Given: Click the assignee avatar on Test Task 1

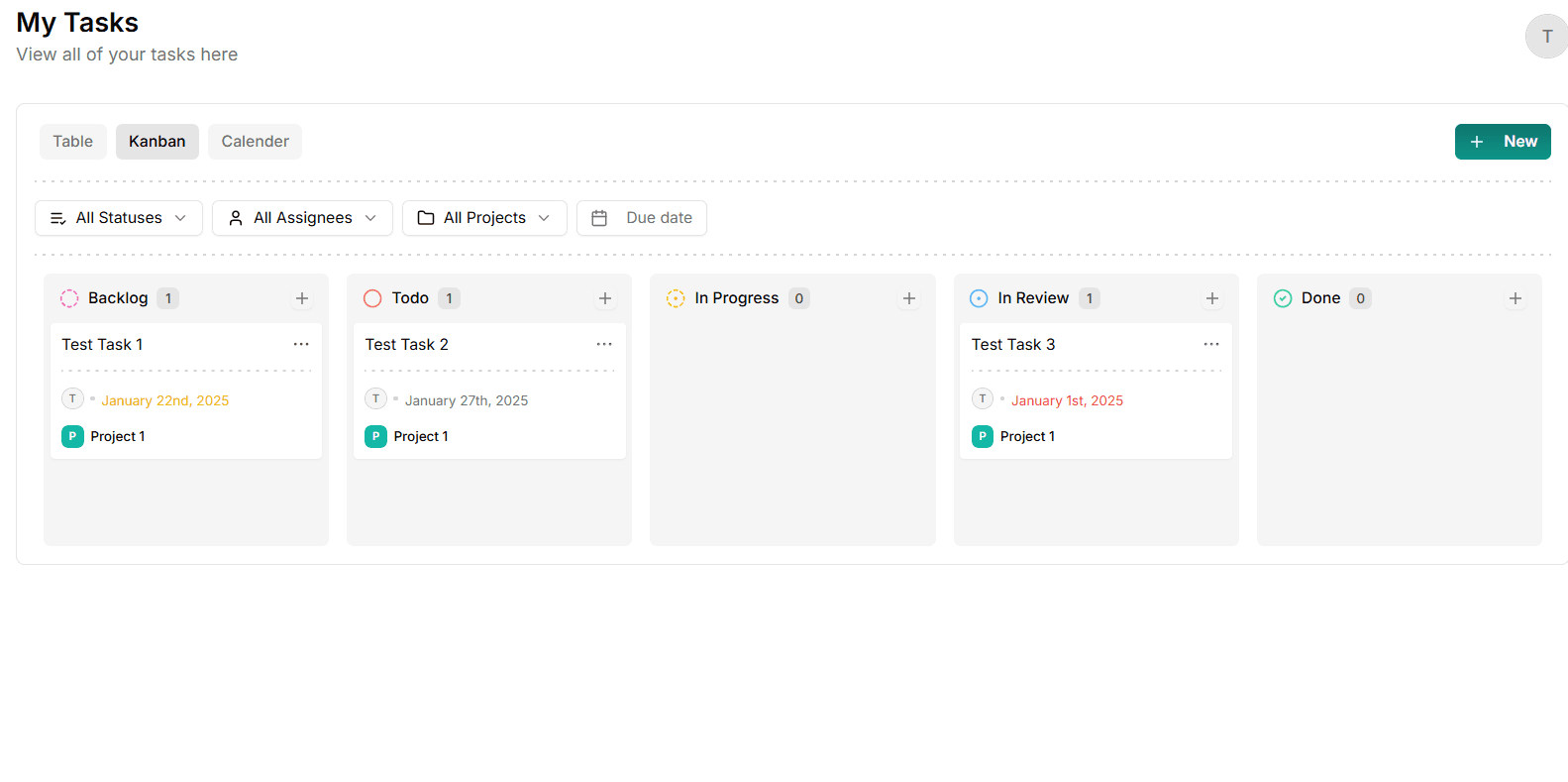Looking at the screenshot, I should (x=72, y=398).
